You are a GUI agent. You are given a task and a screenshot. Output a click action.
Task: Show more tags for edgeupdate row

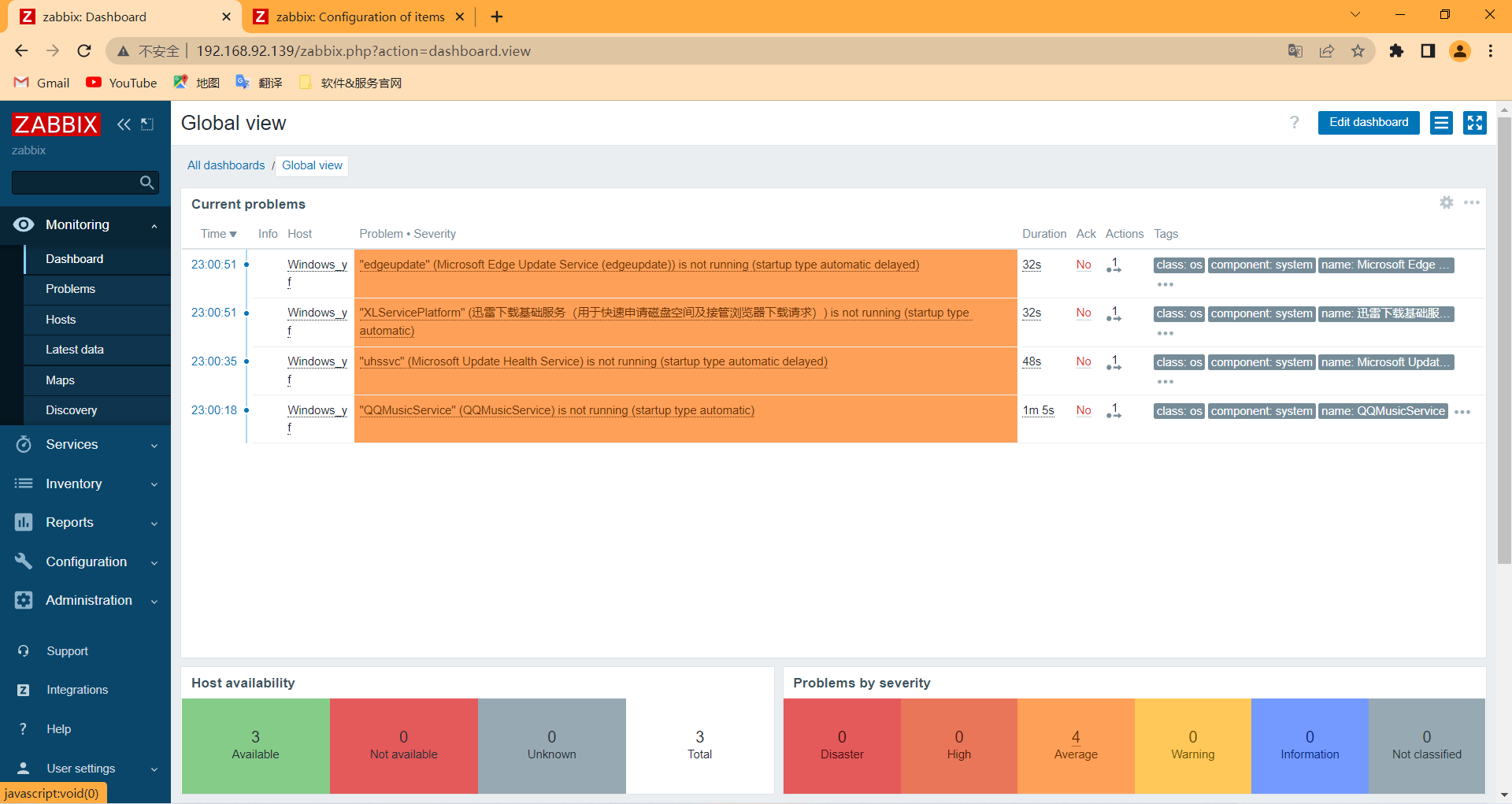[x=1165, y=284]
